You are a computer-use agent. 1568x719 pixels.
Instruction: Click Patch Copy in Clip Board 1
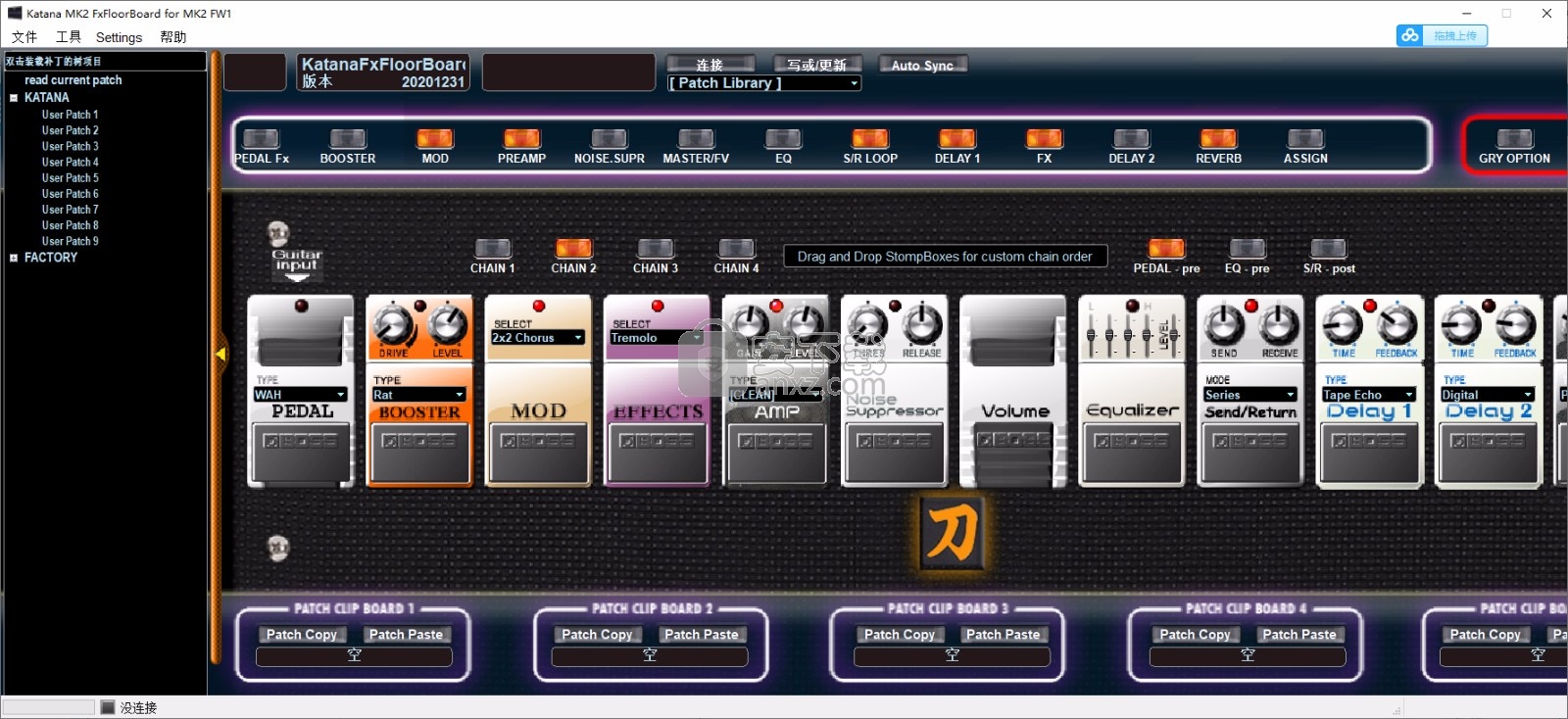click(302, 634)
